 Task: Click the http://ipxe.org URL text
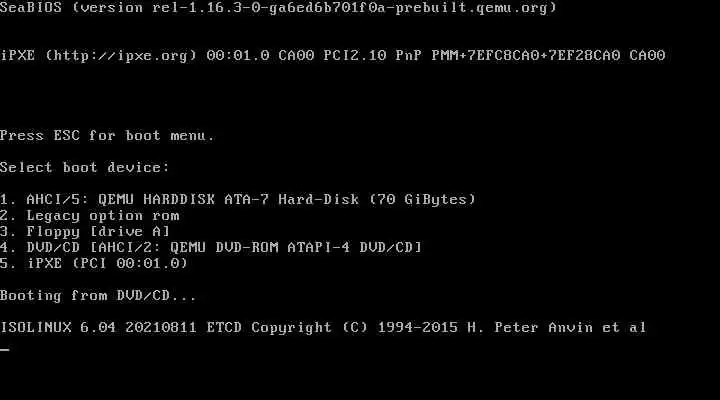(121, 56)
